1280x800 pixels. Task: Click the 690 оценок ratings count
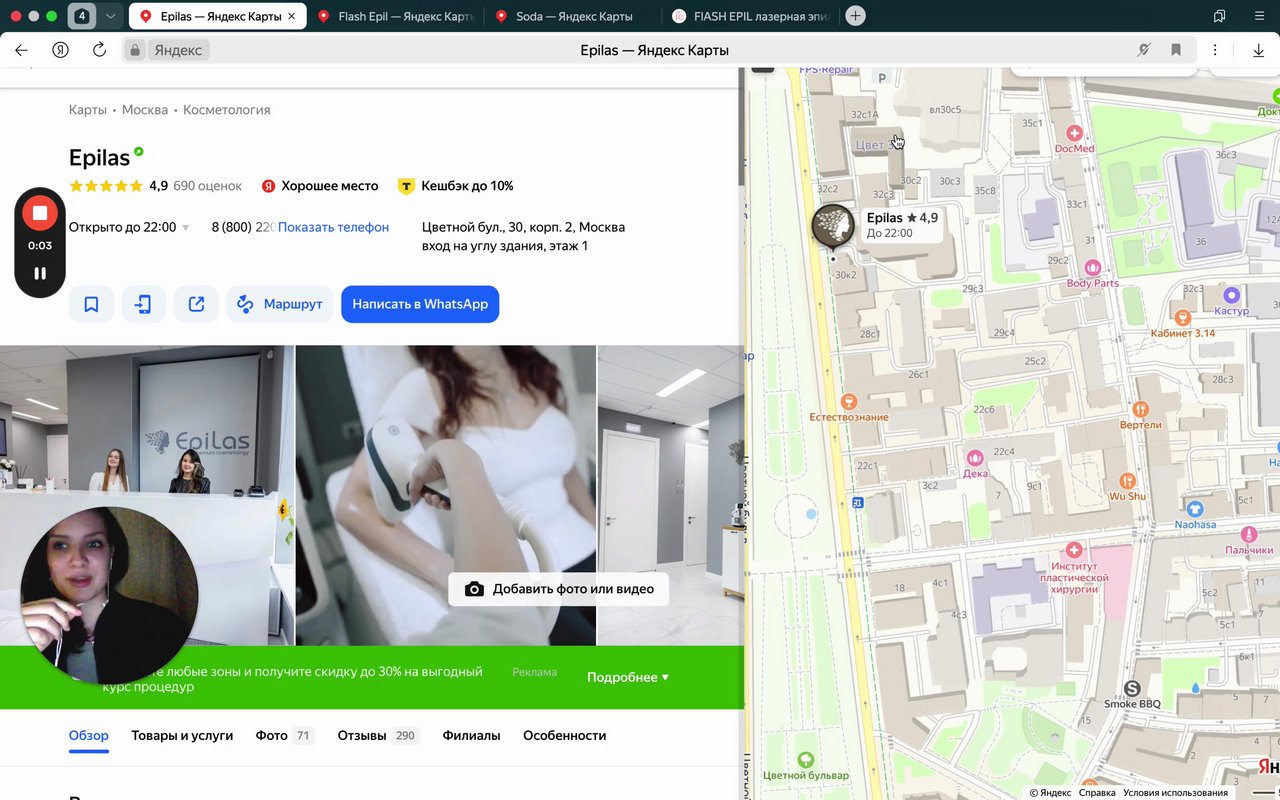[x=207, y=186]
